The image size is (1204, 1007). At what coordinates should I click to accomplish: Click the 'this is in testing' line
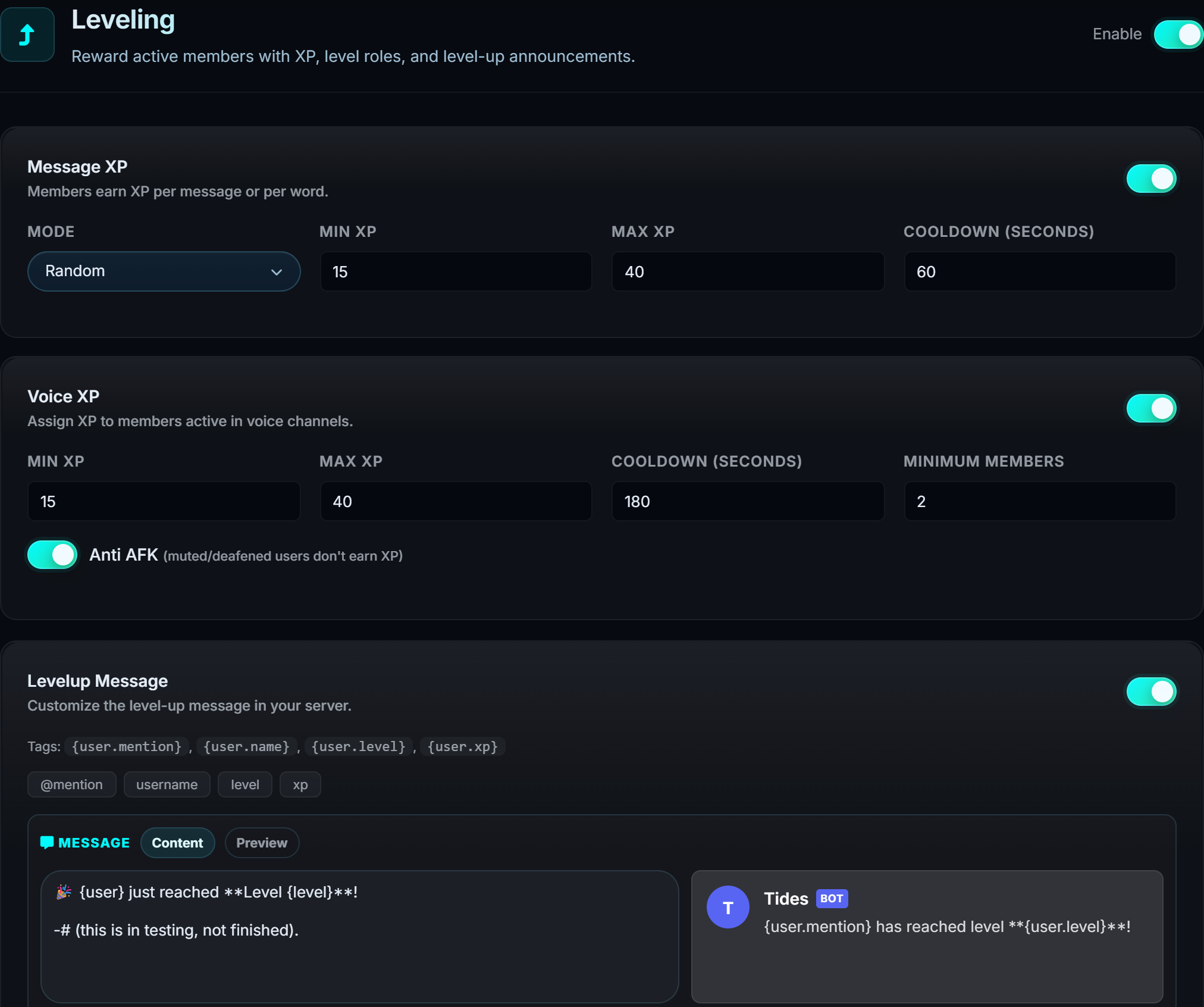[x=176, y=930]
